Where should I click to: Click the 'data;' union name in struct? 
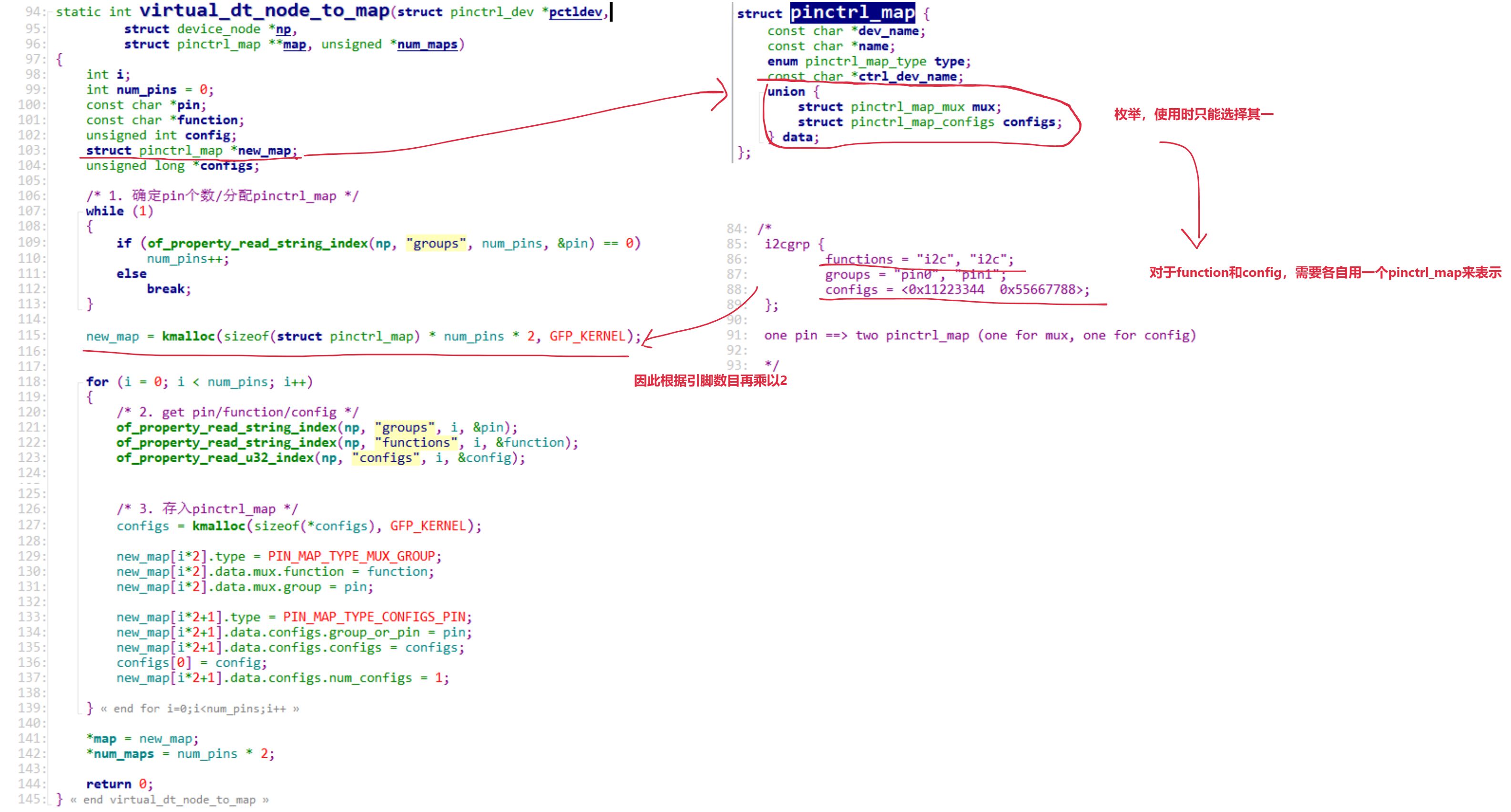tap(801, 137)
